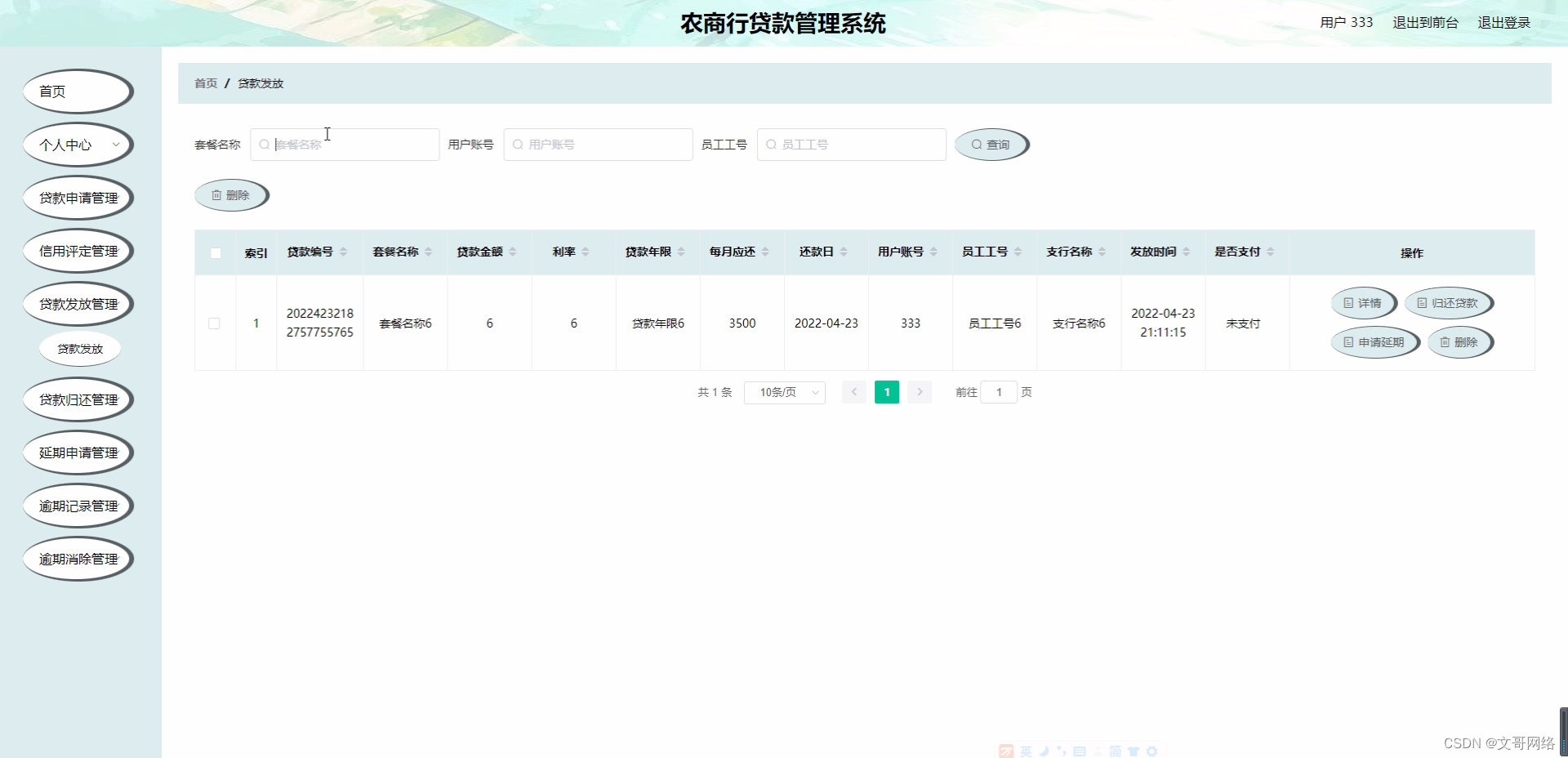Click magnifier icon in 套餐名称 search field
This screenshot has width=1568, height=758.
pyautogui.click(x=263, y=145)
